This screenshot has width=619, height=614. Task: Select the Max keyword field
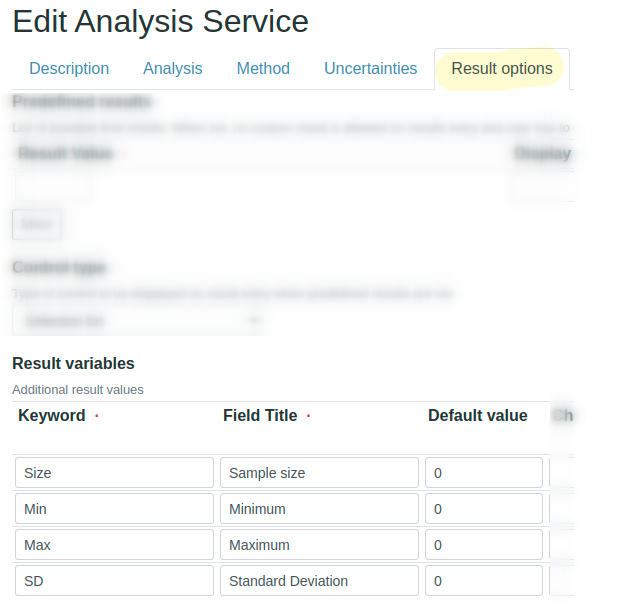click(115, 545)
